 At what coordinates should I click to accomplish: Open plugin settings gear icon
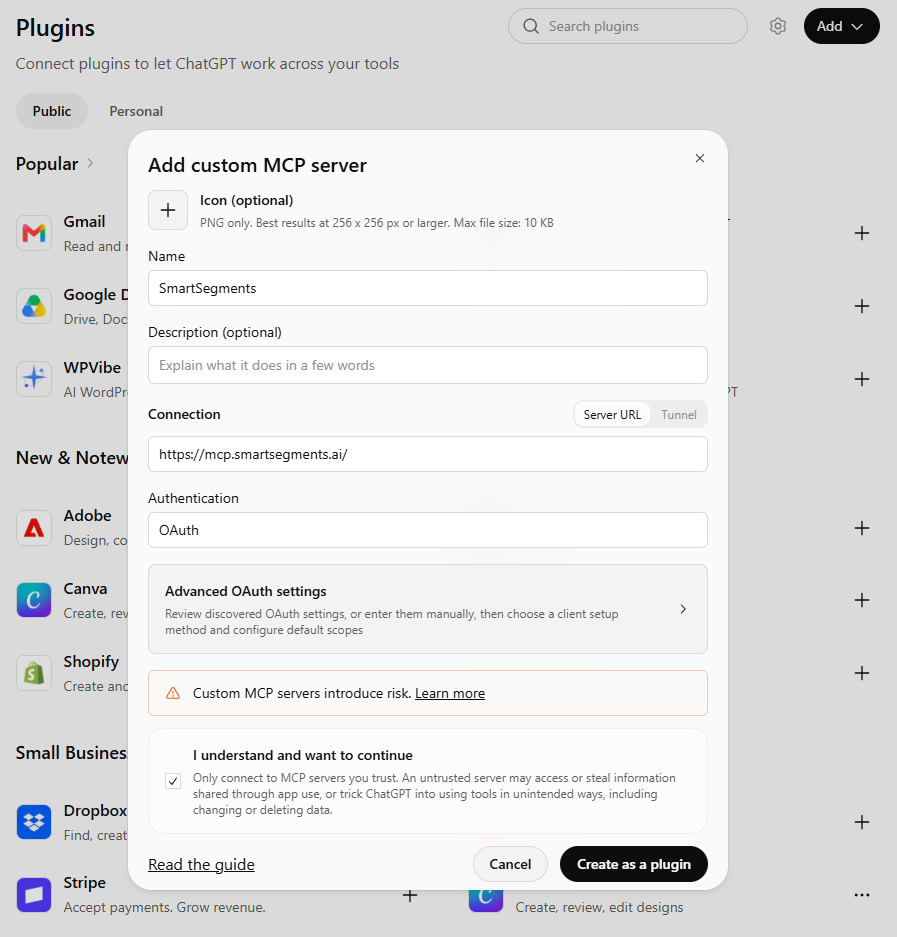777,26
